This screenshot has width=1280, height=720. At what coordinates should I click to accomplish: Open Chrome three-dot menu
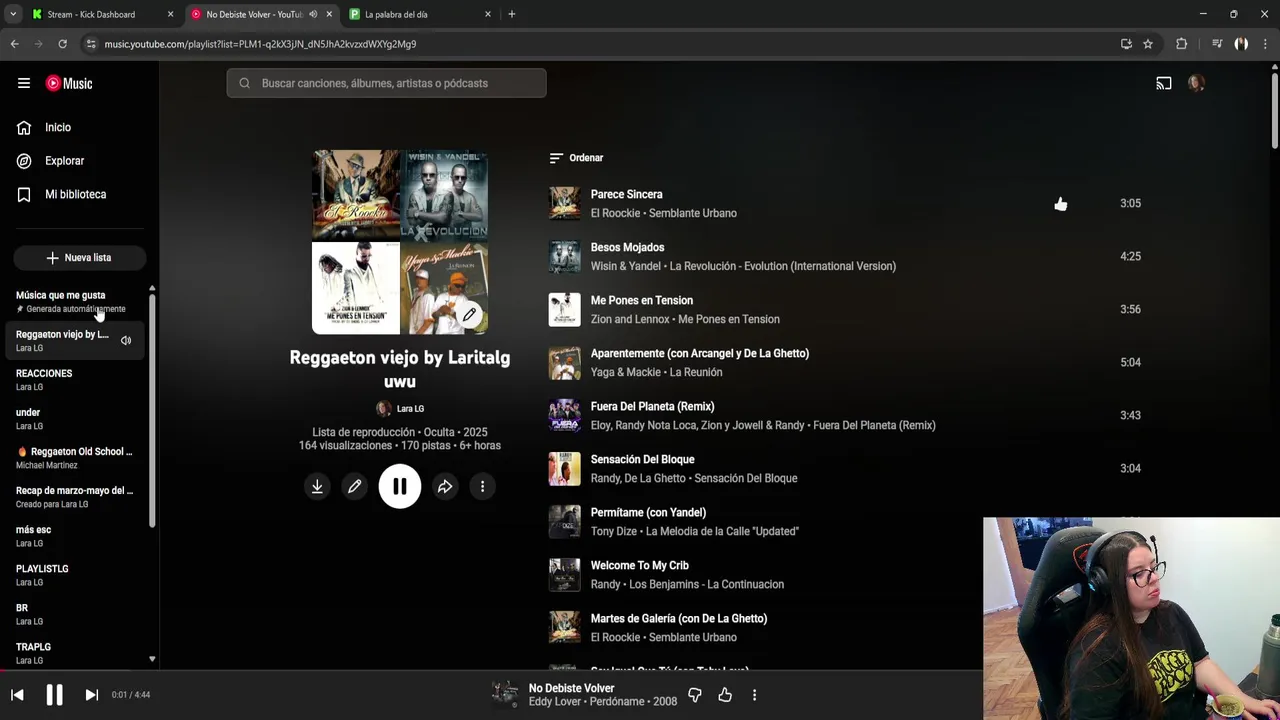[1266, 44]
